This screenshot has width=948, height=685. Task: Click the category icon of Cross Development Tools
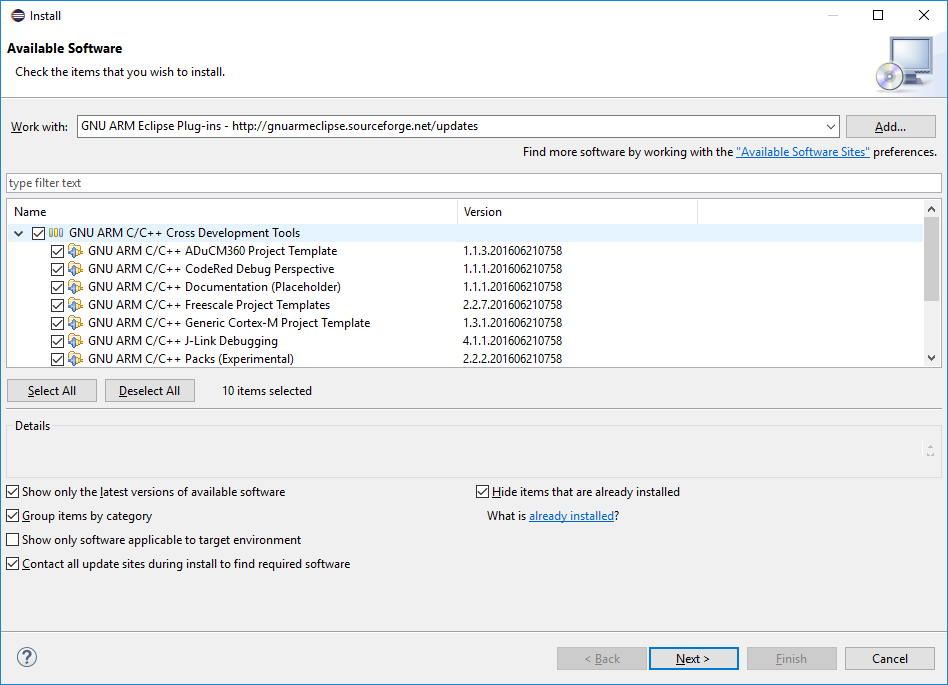coord(56,233)
